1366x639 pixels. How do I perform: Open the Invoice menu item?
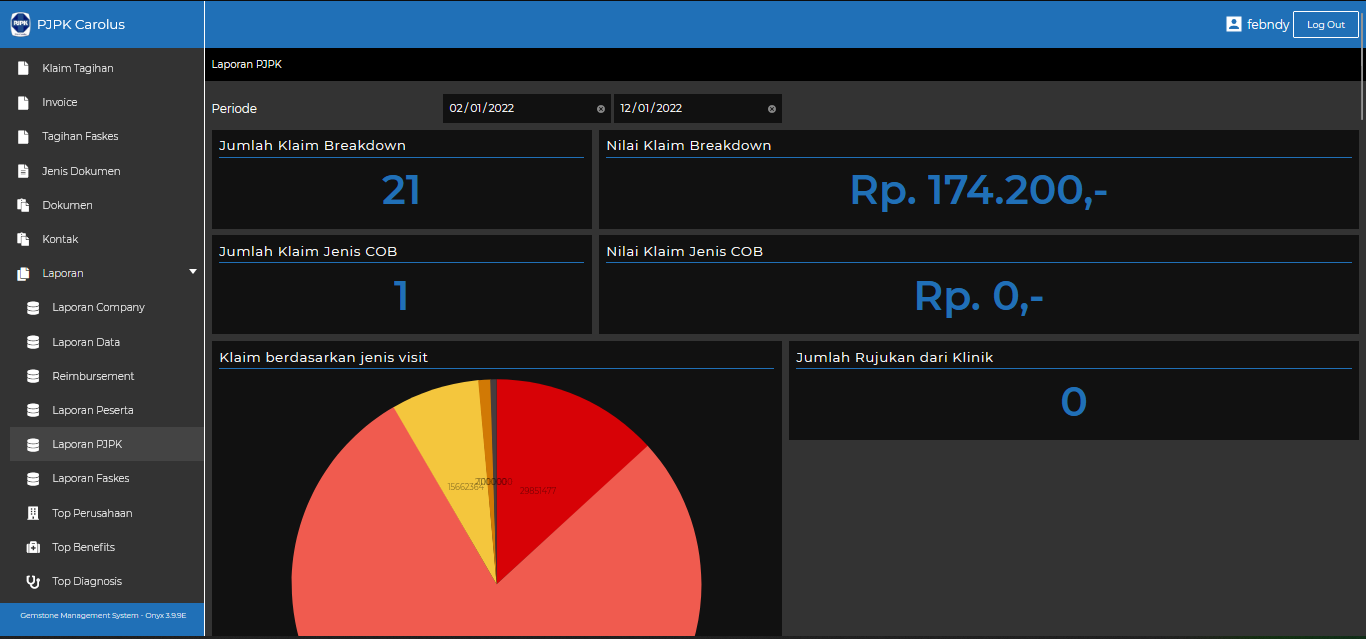(60, 102)
